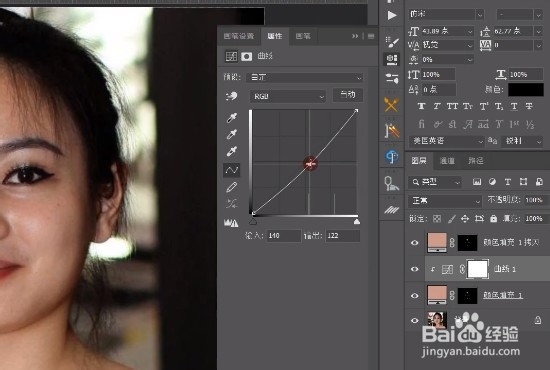The image size is (550, 370).
Task: Open the brush settings icon in side strip
Action: click(x=392, y=41)
